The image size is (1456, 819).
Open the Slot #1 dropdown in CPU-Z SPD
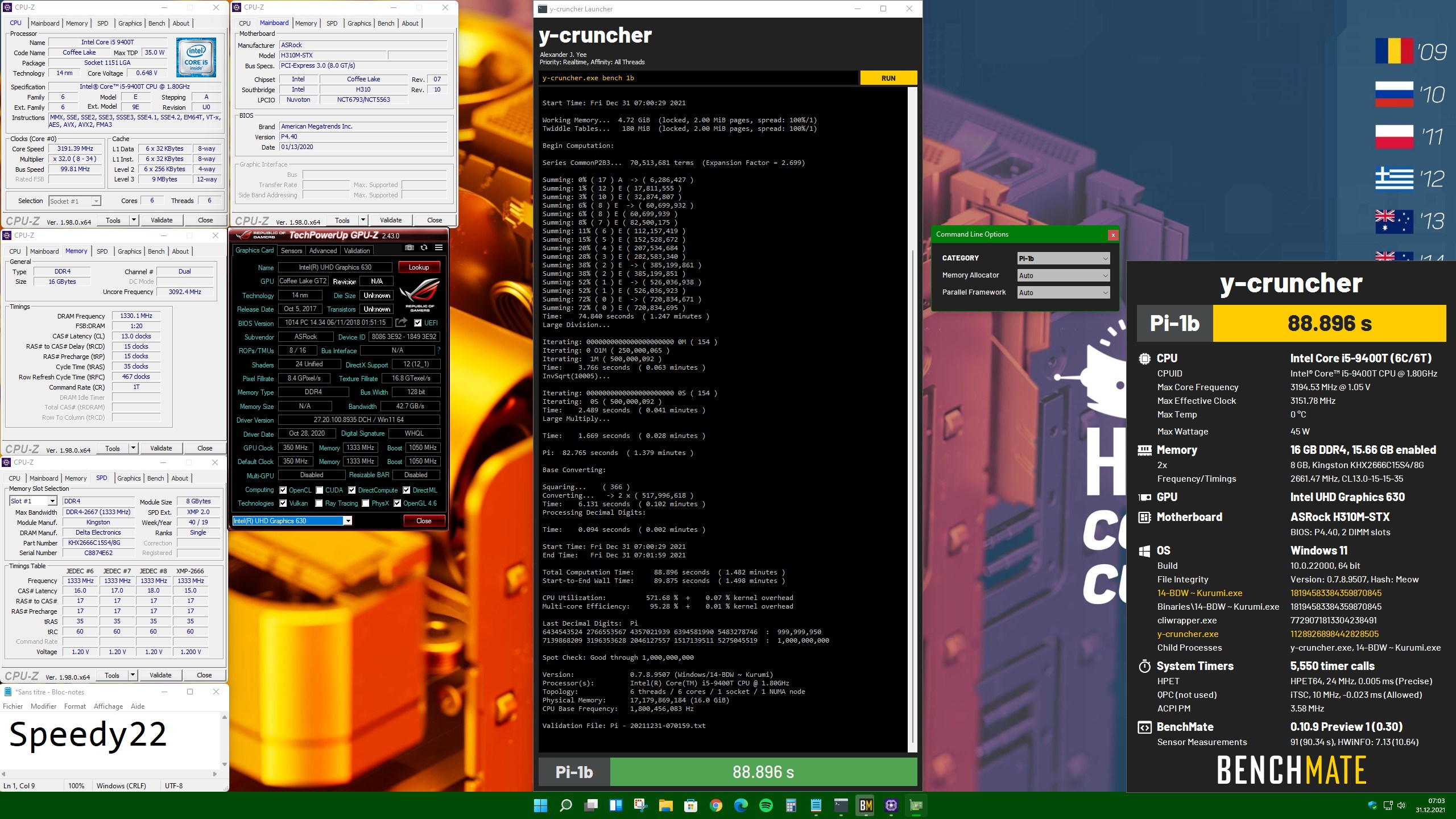[x=33, y=501]
